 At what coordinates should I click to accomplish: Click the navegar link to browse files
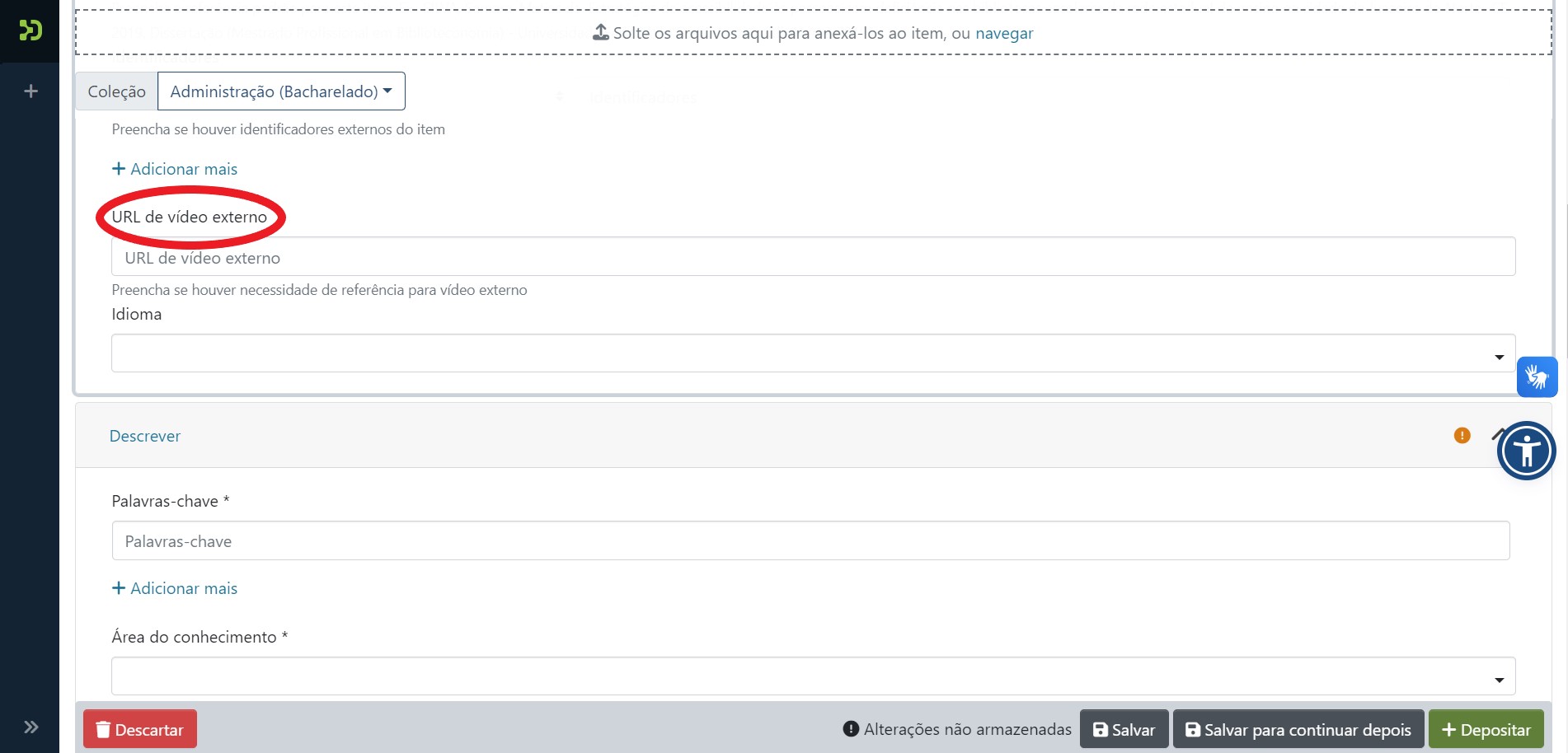(1003, 34)
